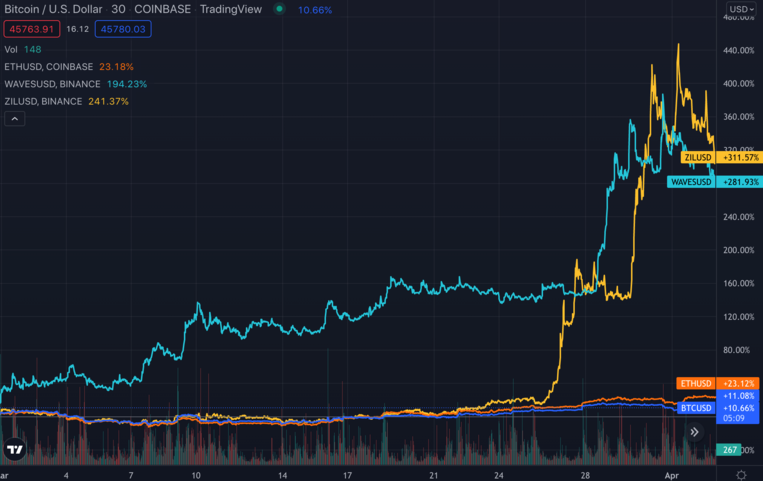
Task: Click the 200.00% price scale label
Action: (x=739, y=250)
